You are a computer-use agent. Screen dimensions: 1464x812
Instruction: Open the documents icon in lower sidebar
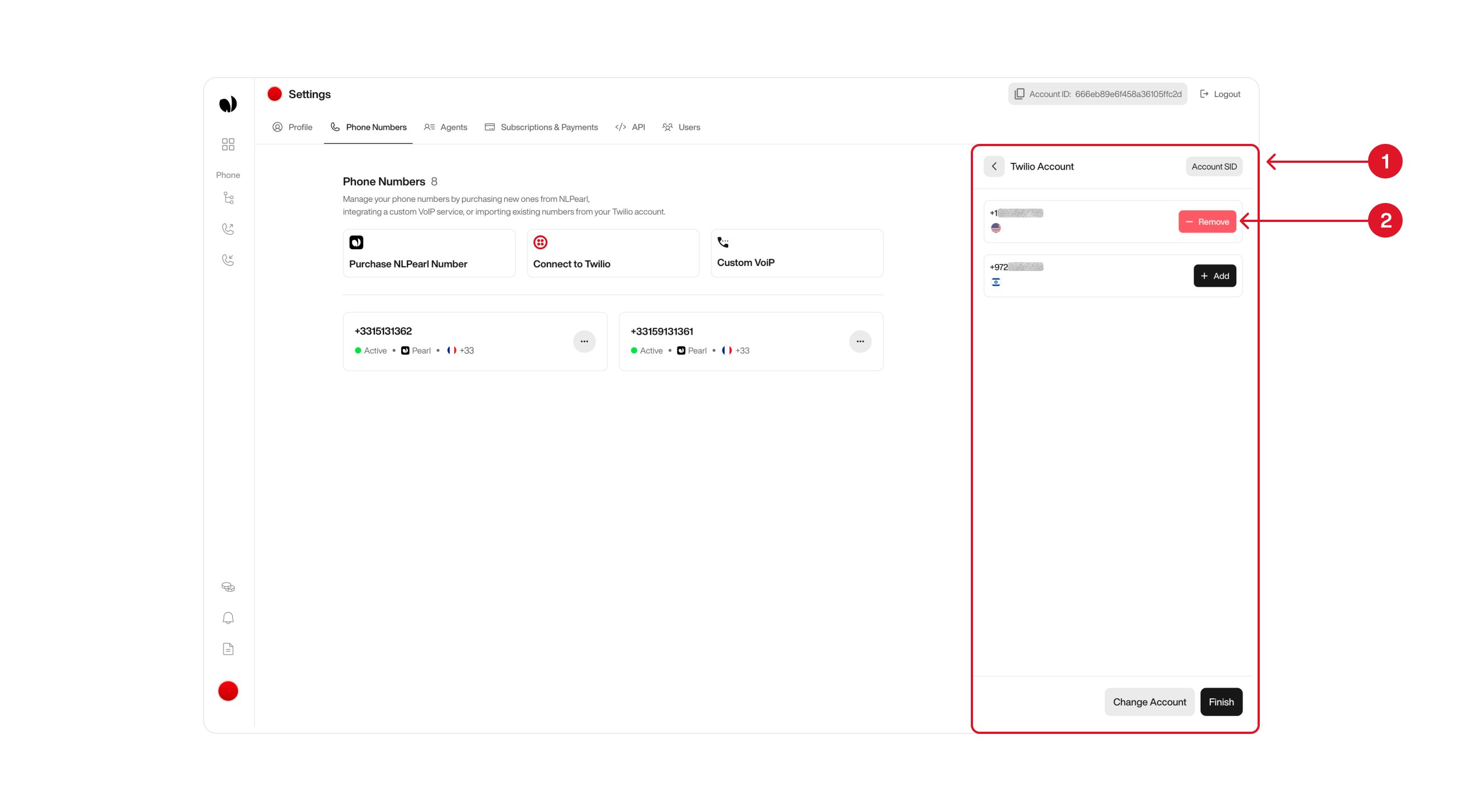pos(228,649)
